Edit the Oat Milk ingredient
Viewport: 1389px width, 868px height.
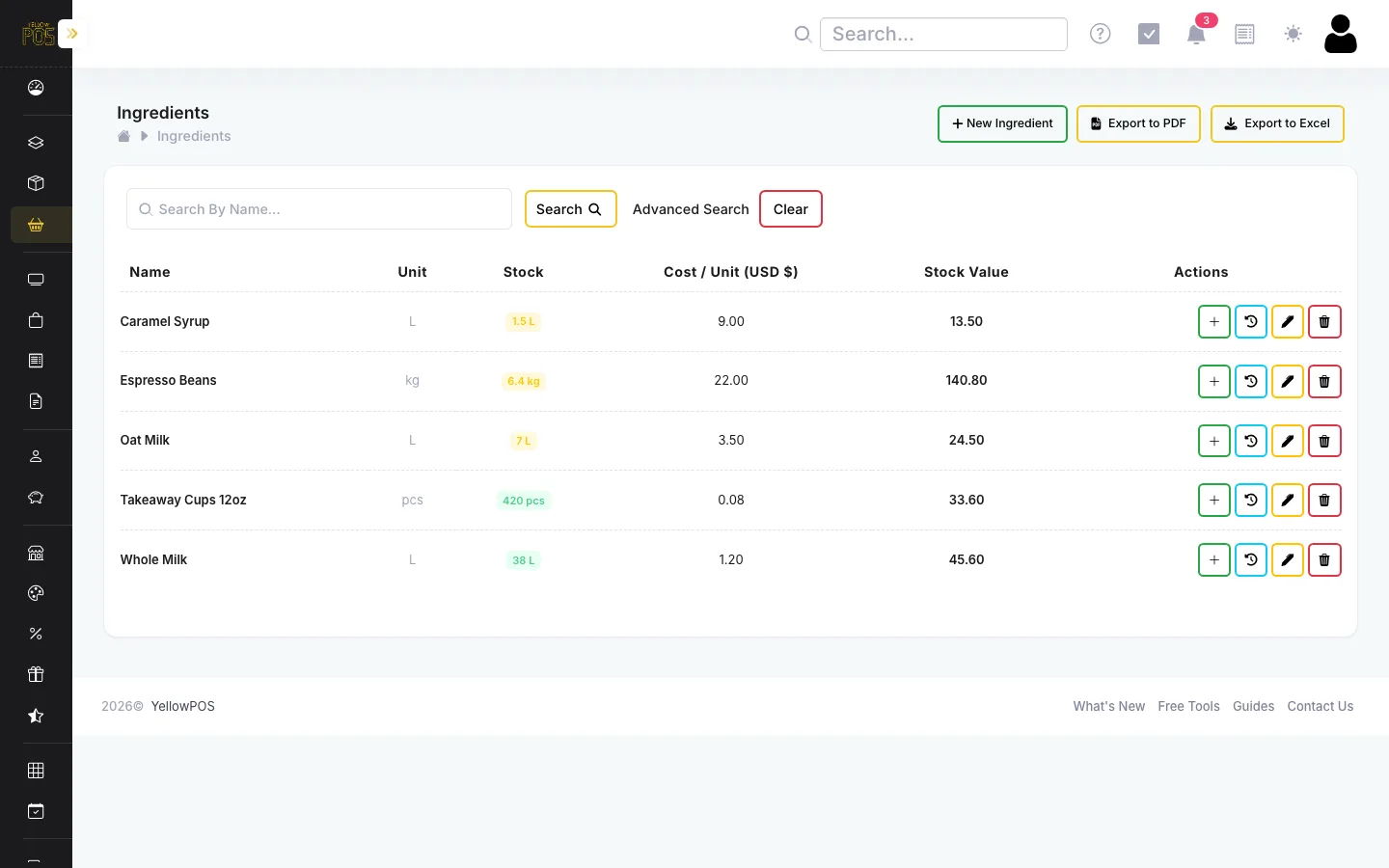[x=1288, y=442]
